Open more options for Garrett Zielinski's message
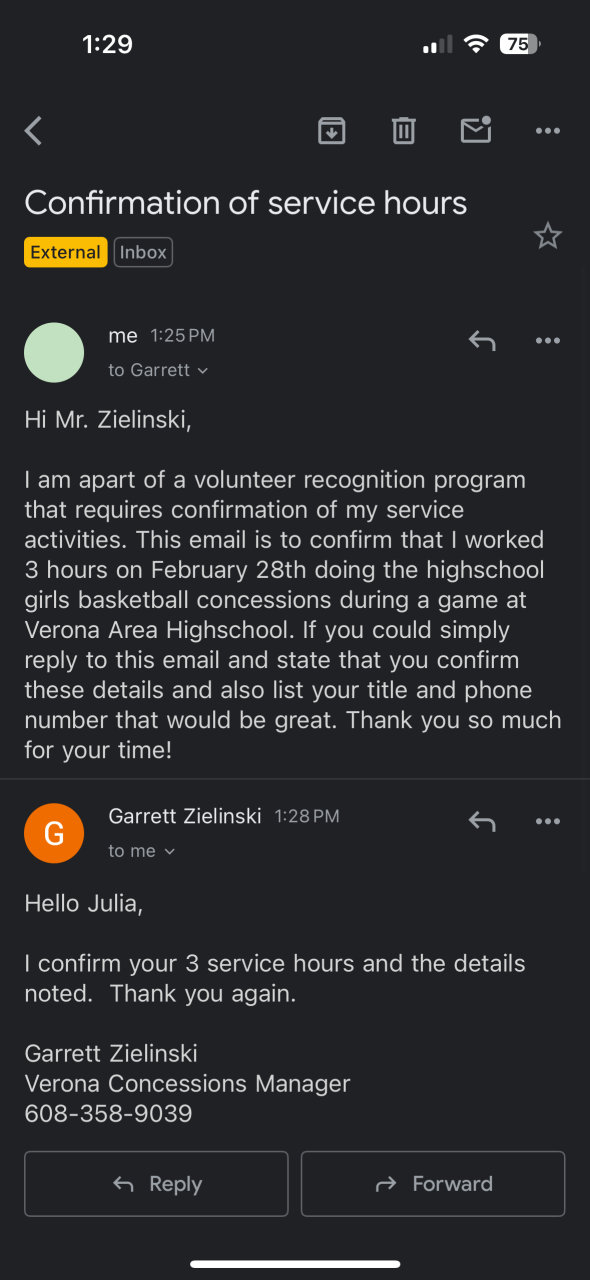590x1280 pixels. (x=548, y=822)
